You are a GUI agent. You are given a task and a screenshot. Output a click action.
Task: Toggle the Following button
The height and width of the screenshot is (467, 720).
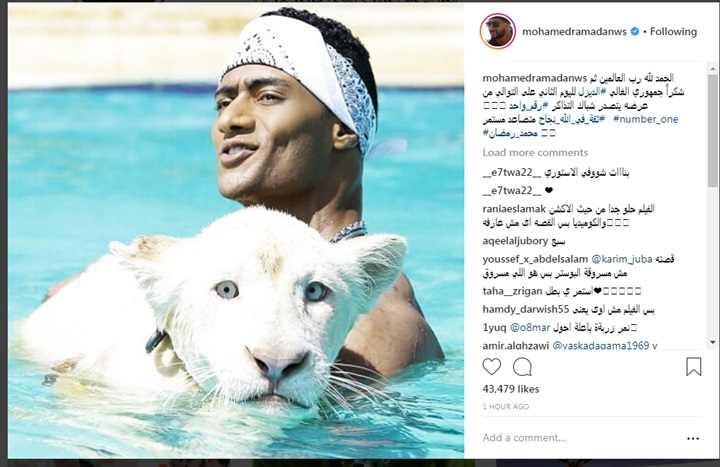[673, 31]
